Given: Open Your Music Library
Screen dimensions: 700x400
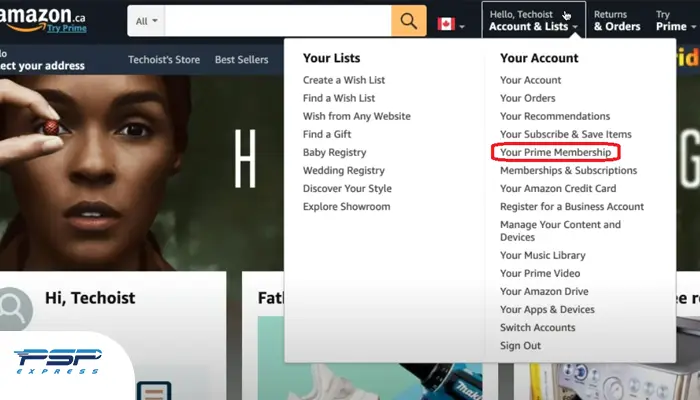Looking at the screenshot, I should coord(542,255).
